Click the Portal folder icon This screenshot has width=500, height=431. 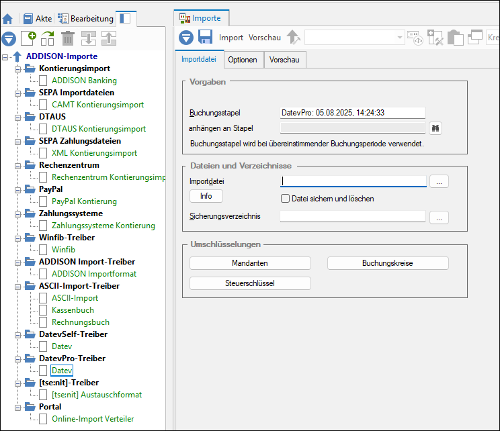click(30, 407)
